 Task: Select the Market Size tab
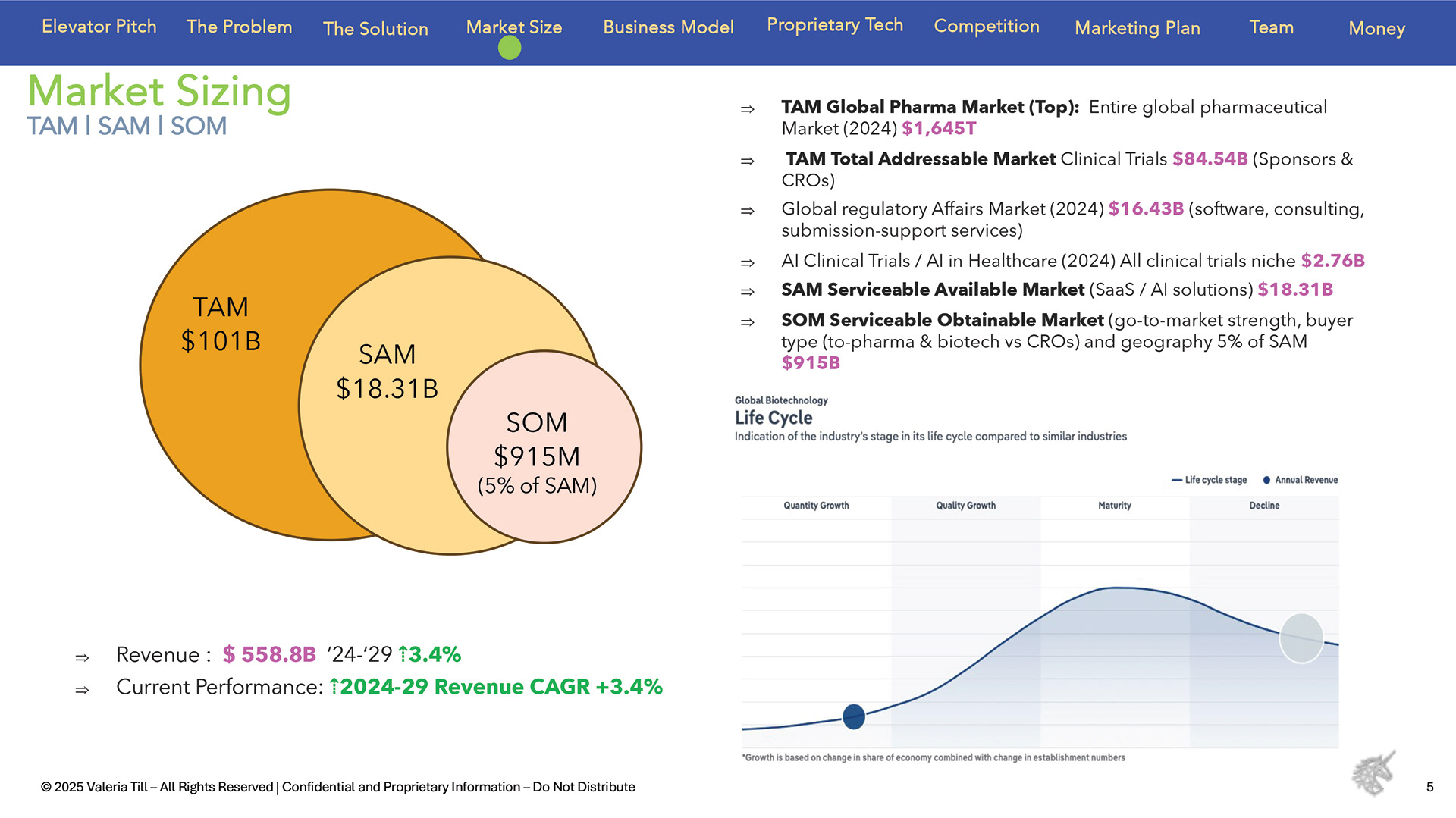pos(514,27)
